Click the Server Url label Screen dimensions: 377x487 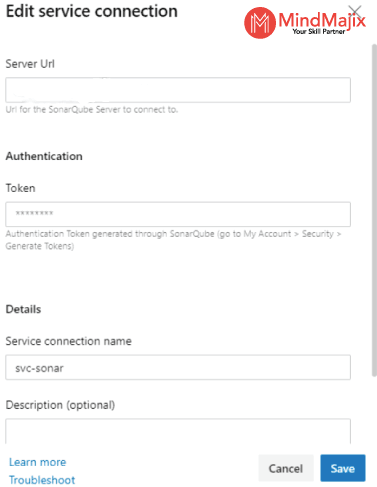(x=30, y=64)
